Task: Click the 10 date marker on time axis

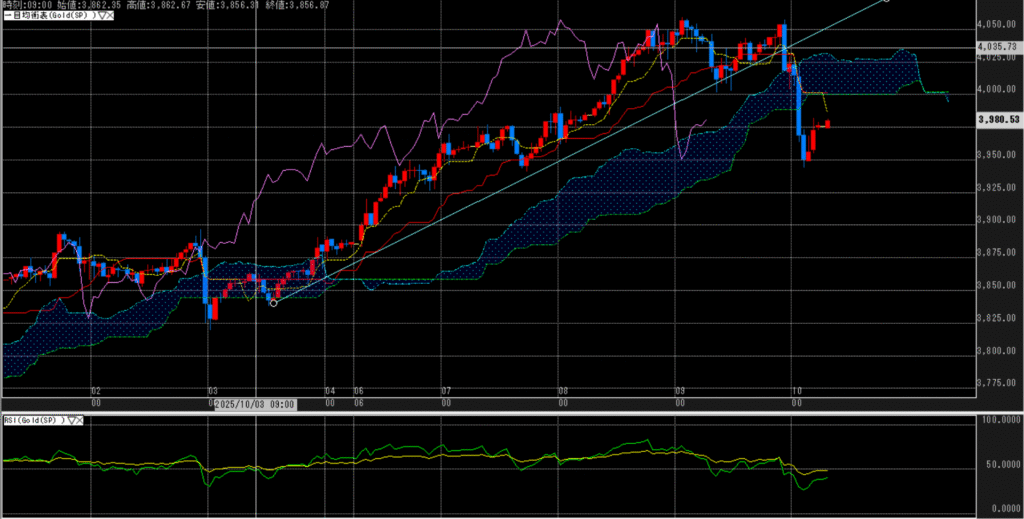Action: click(x=796, y=392)
